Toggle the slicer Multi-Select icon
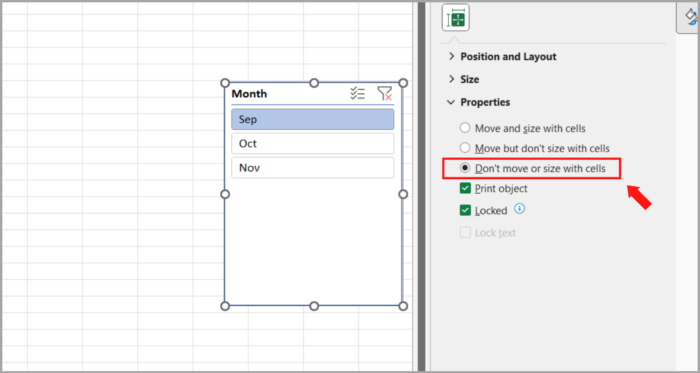 click(358, 93)
